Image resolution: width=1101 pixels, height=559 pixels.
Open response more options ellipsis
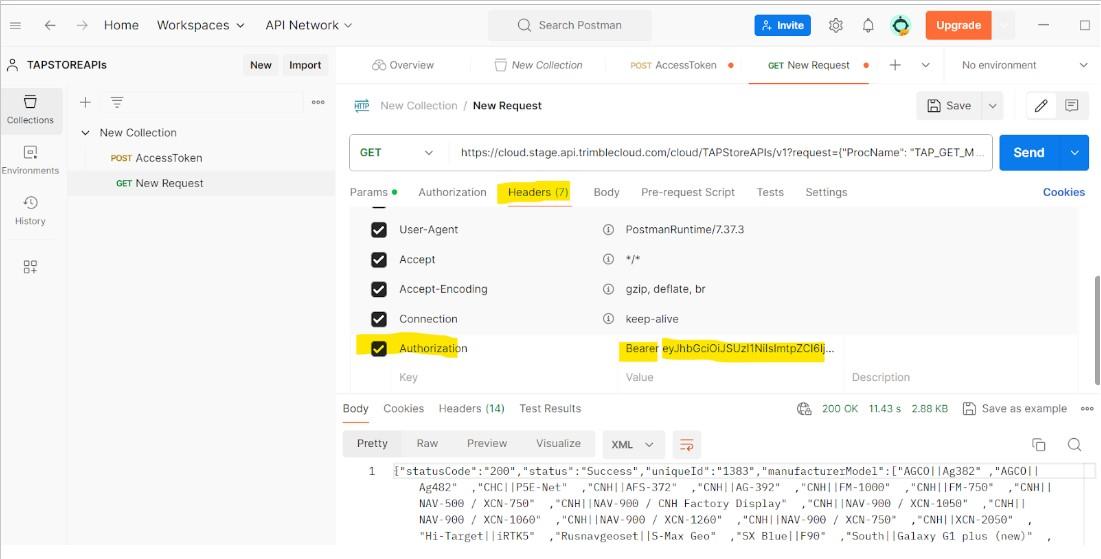pyautogui.click(x=1087, y=409)
